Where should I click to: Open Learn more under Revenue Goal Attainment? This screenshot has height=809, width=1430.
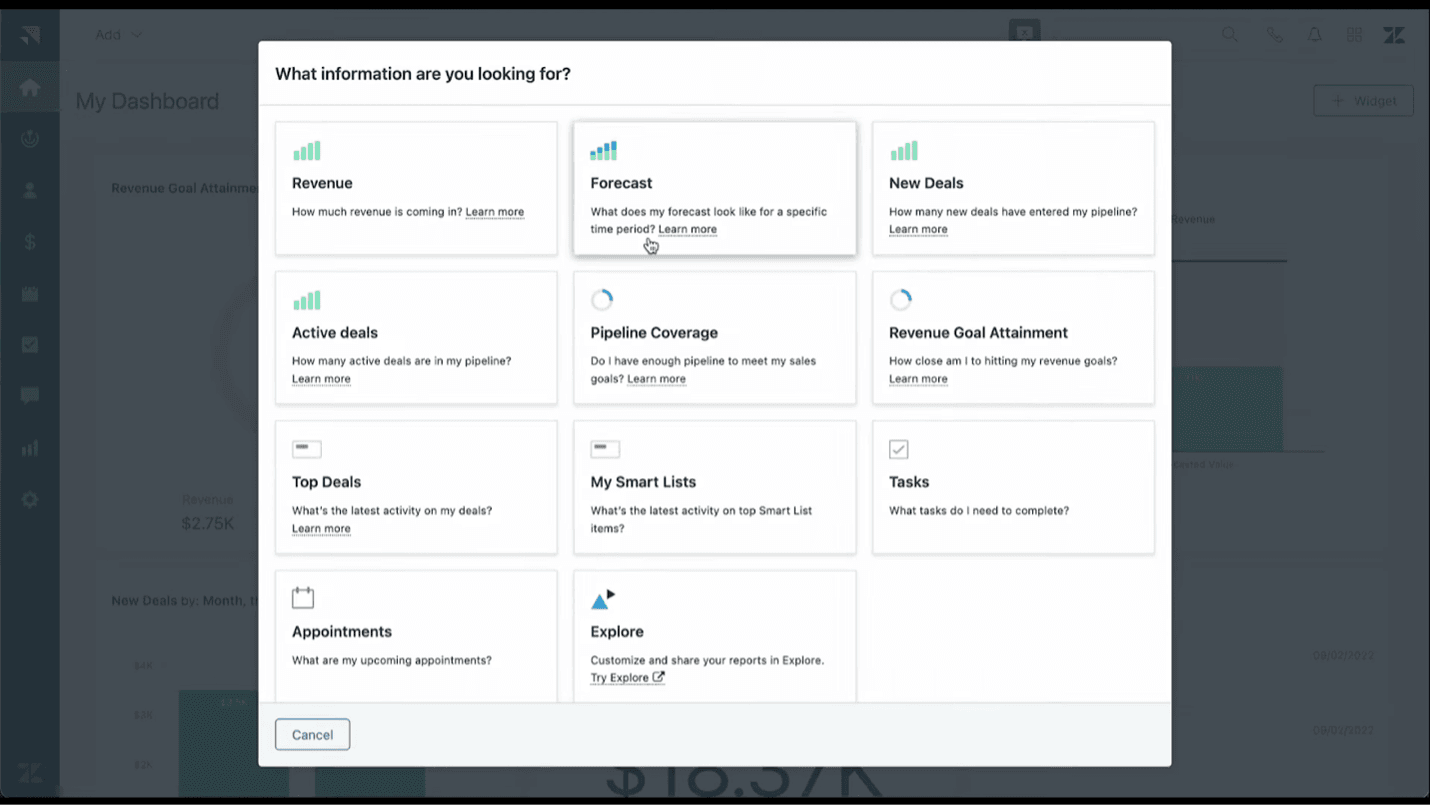[918, 379]
